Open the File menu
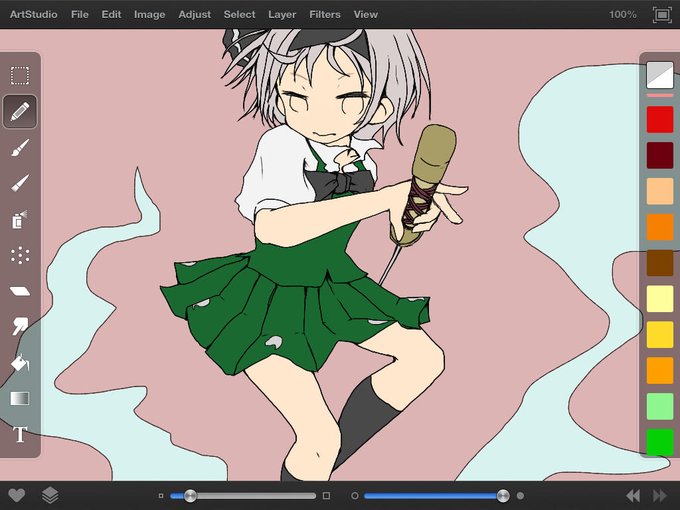The width and height of the screenshot is (680, 510). (79, 14)
